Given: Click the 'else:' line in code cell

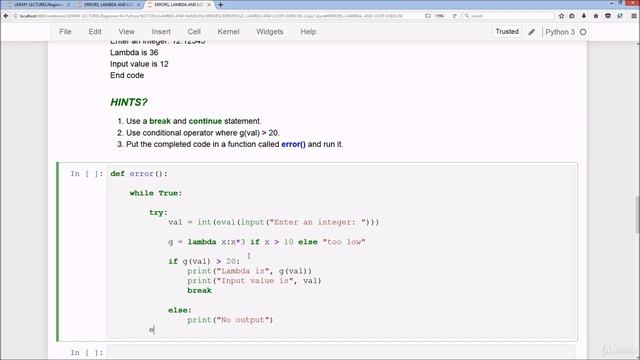Looking at the screenshot, I should click(x=180, y=310).
